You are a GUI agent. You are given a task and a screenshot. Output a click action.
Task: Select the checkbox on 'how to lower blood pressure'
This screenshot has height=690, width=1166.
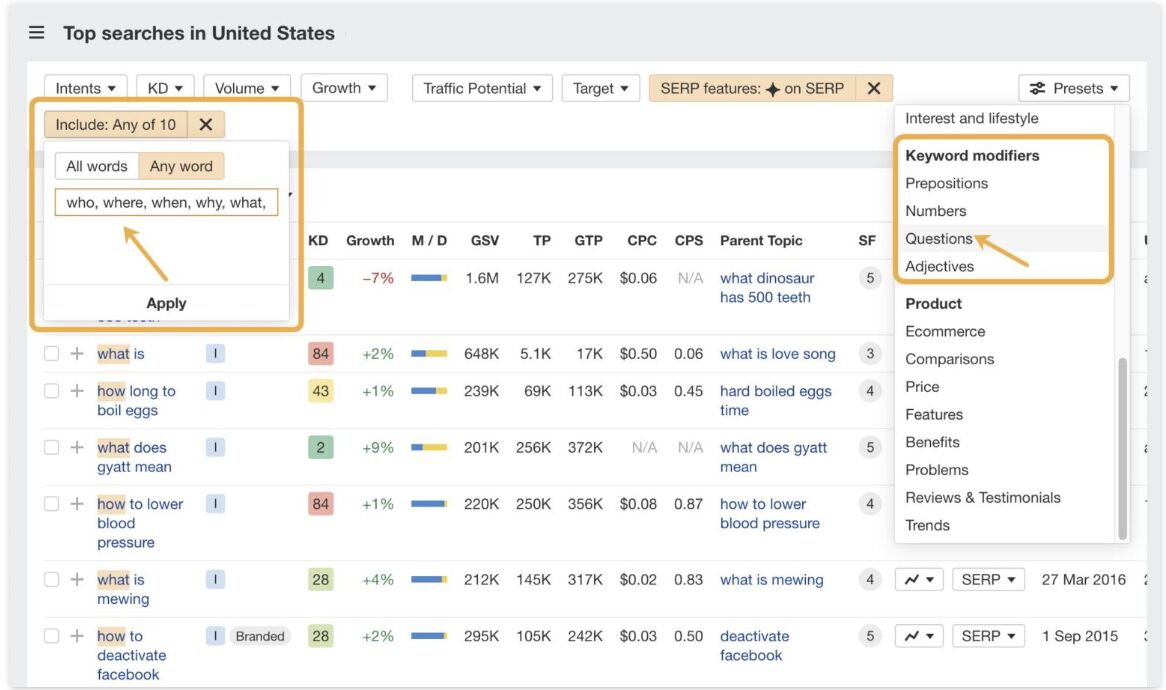pos(50,503)
